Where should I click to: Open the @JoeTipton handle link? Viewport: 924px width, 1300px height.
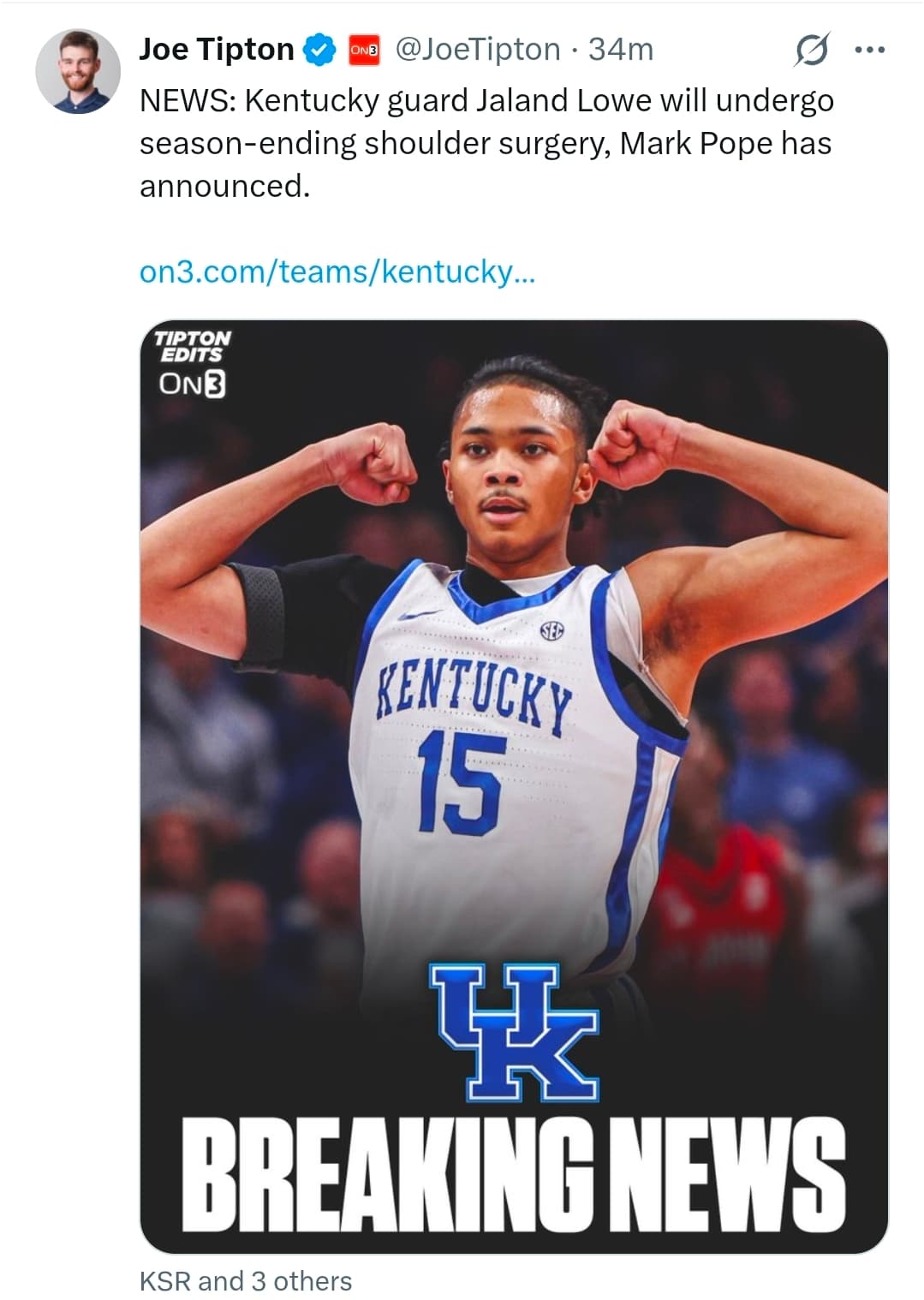[477, 50]
